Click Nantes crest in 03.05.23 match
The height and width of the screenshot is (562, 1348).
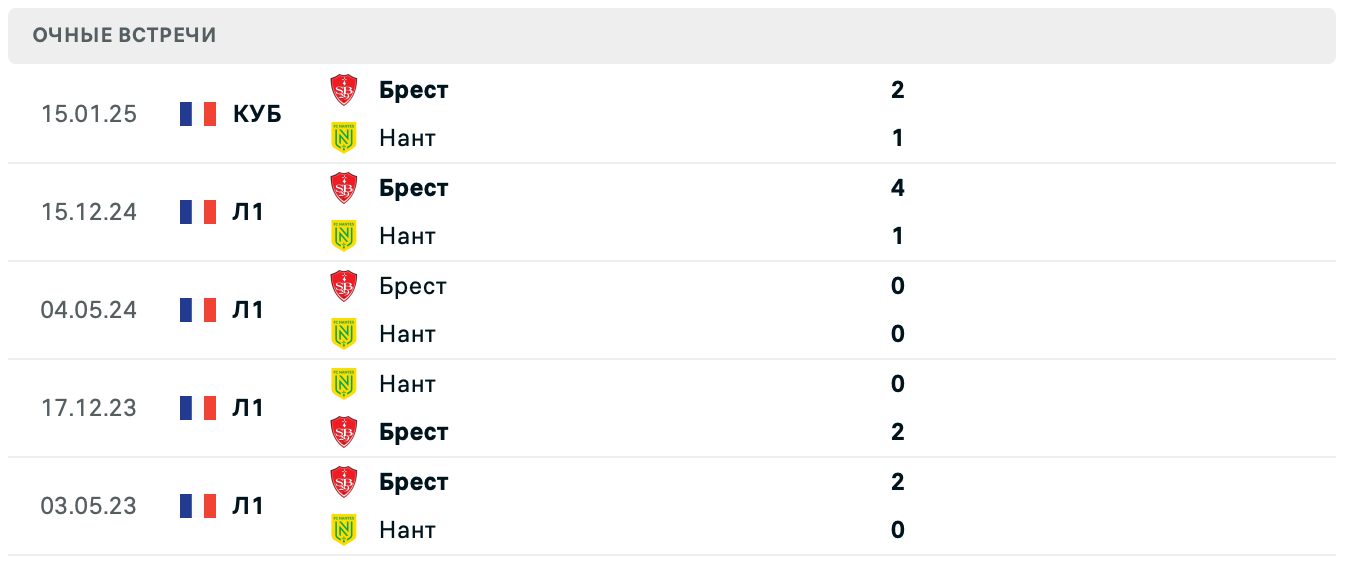click(x=344, y=529)
